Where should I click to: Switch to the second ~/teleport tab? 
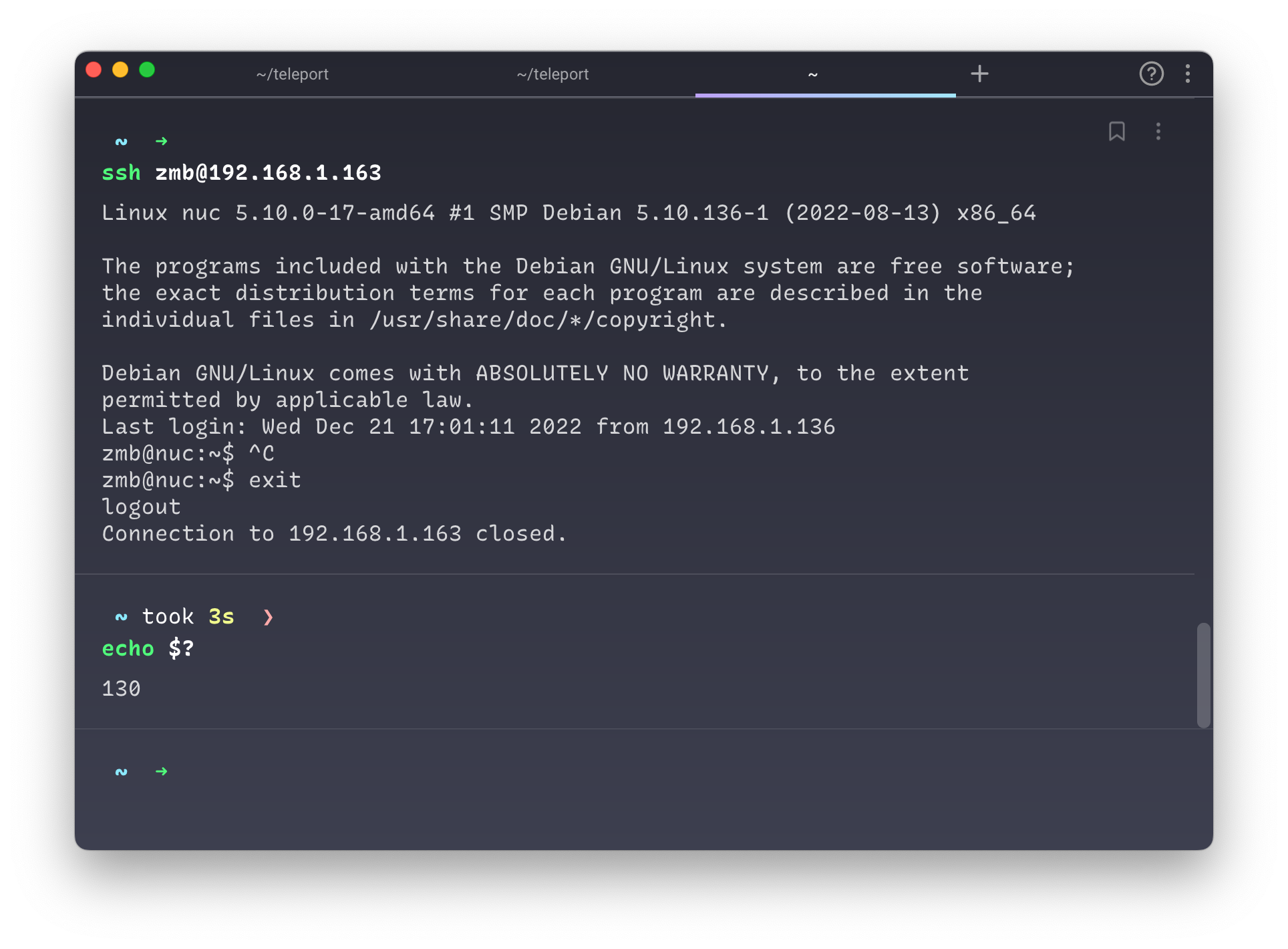(x=552, y=74)
